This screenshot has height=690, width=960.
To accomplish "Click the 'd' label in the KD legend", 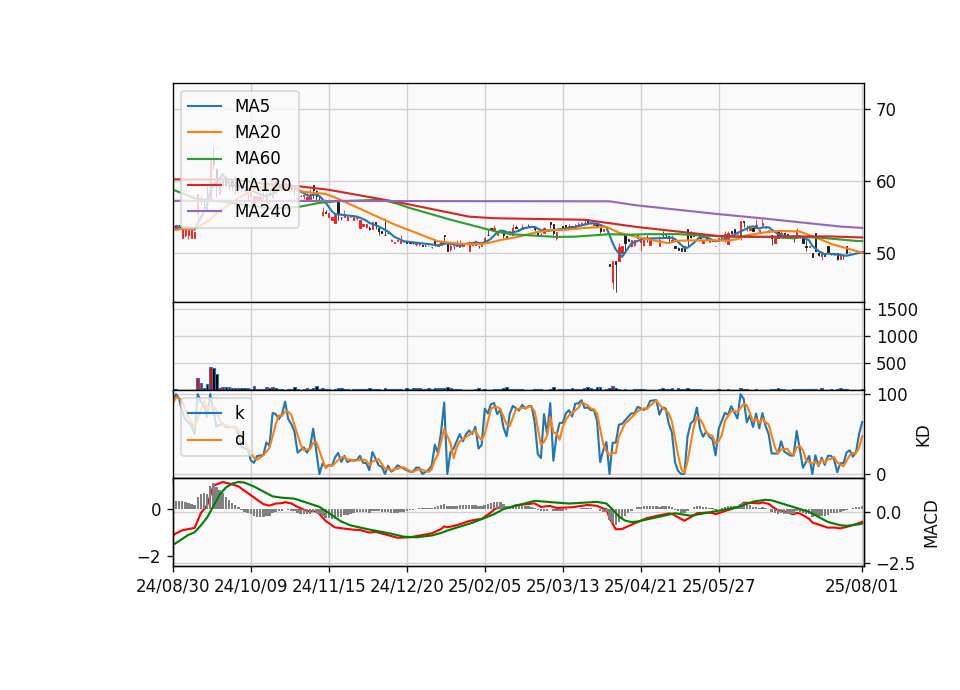I will tap(239, 439).
